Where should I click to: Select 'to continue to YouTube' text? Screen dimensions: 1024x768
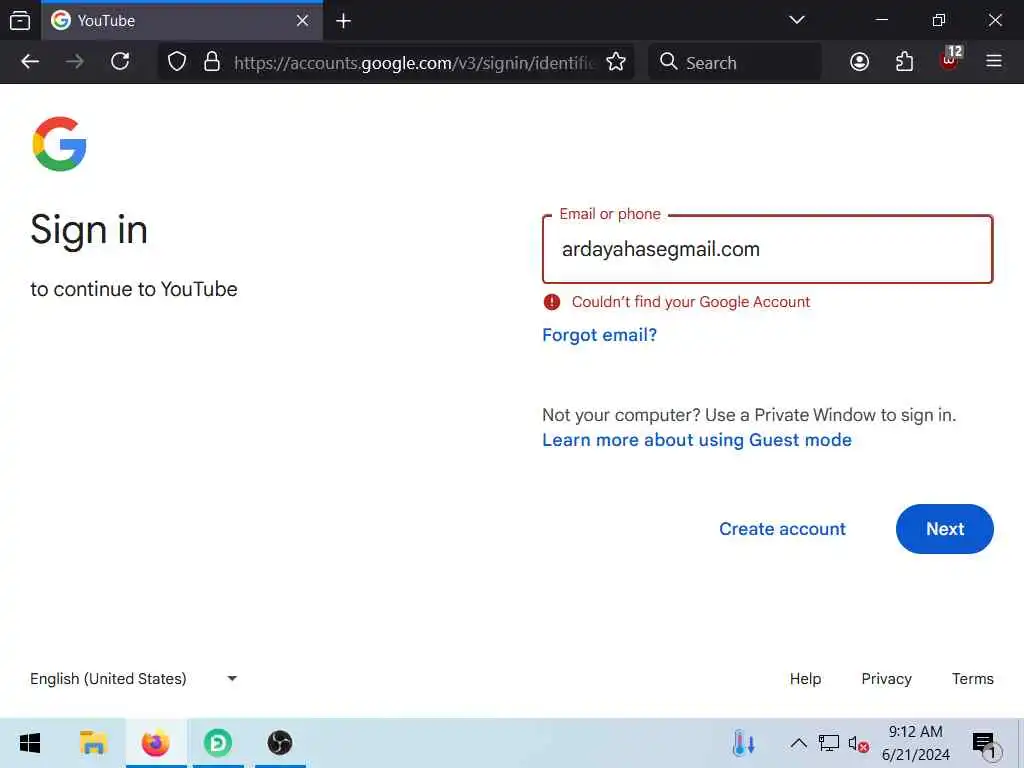(x=134, y=289)
